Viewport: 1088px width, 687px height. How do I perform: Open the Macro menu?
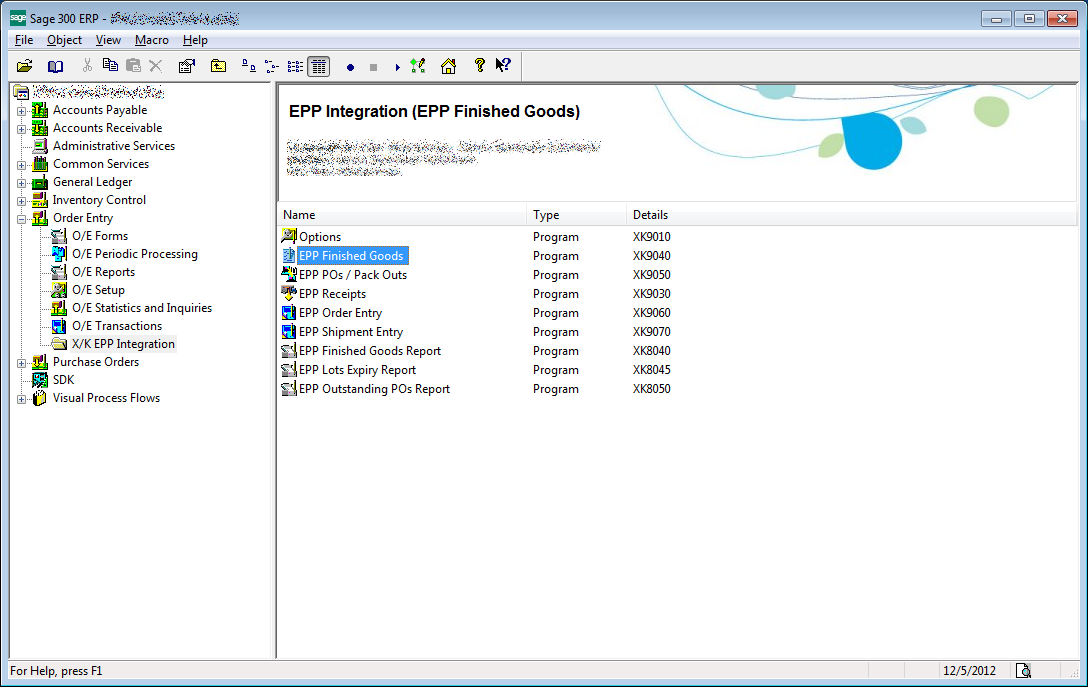(152, 40)
